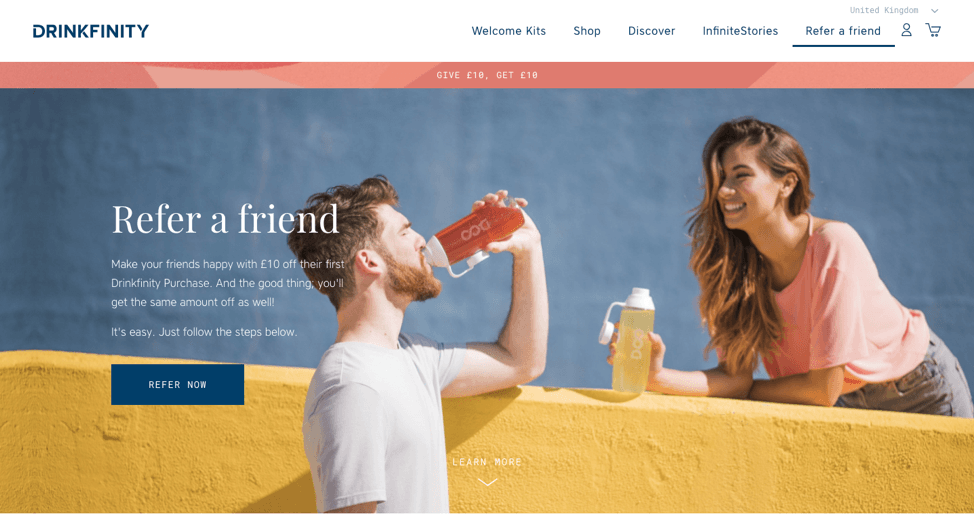Open the Welcome Kits menu

point(508,31)
